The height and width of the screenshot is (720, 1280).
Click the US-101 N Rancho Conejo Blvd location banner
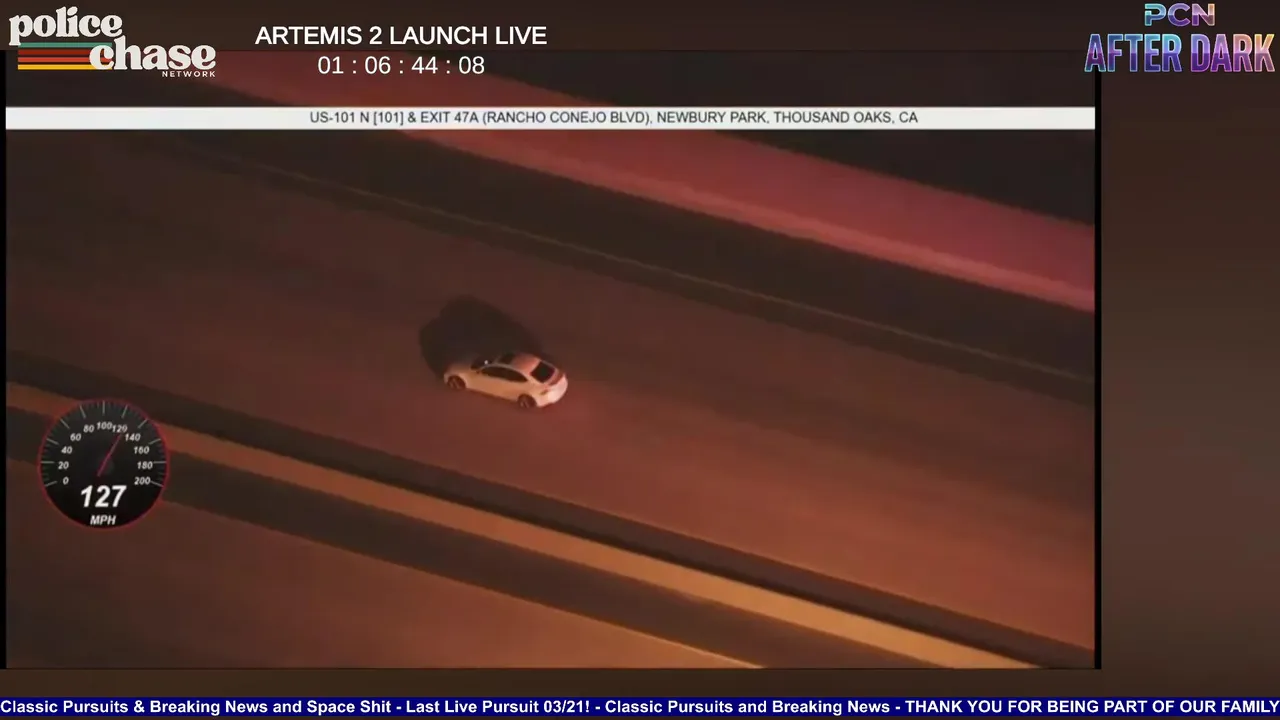pyautogui.click(x=550, y=118)
